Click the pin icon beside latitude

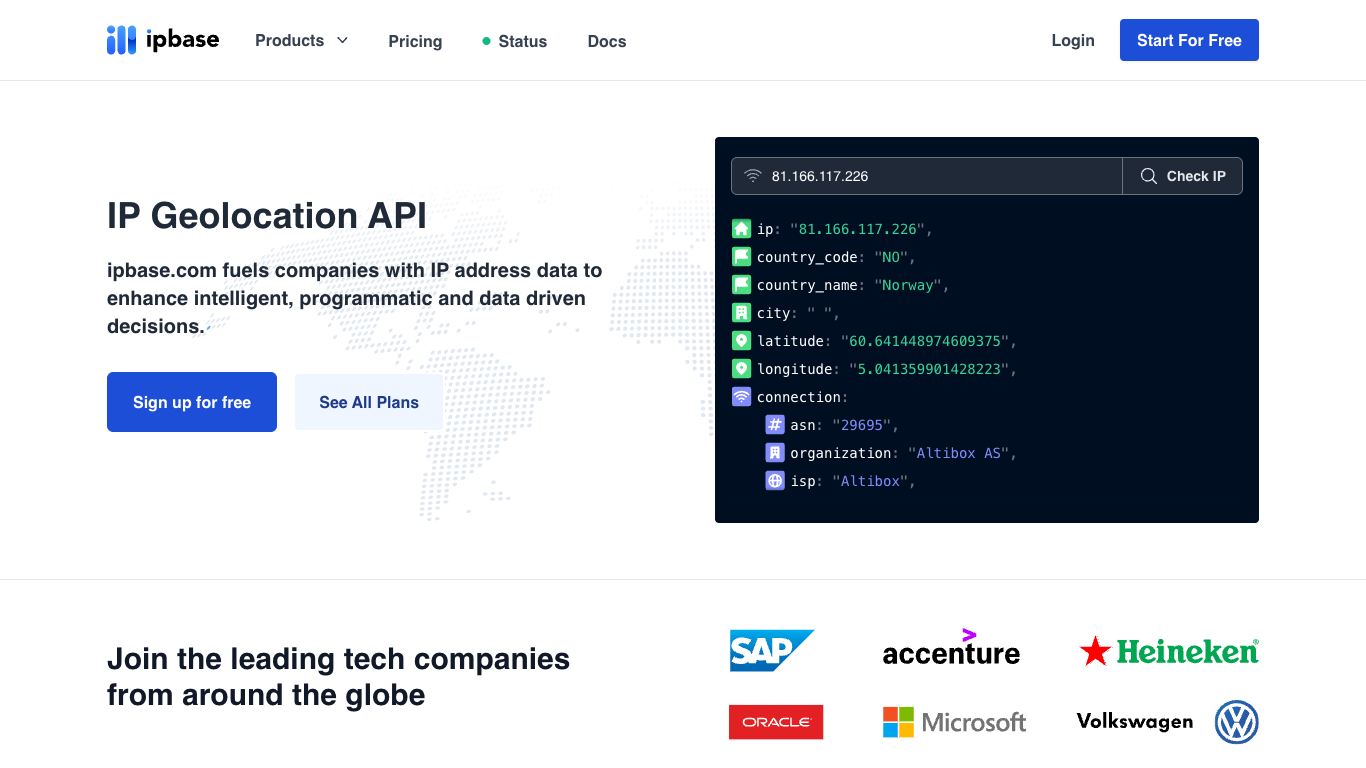coord(741,341)
